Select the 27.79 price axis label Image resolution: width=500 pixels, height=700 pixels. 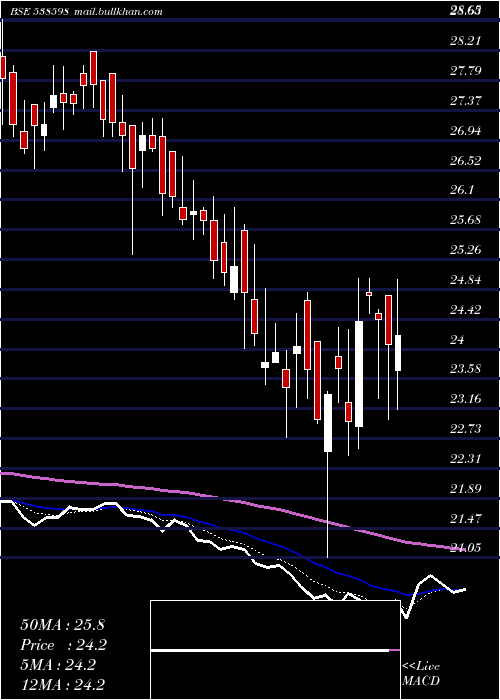(x=465, y=71)
